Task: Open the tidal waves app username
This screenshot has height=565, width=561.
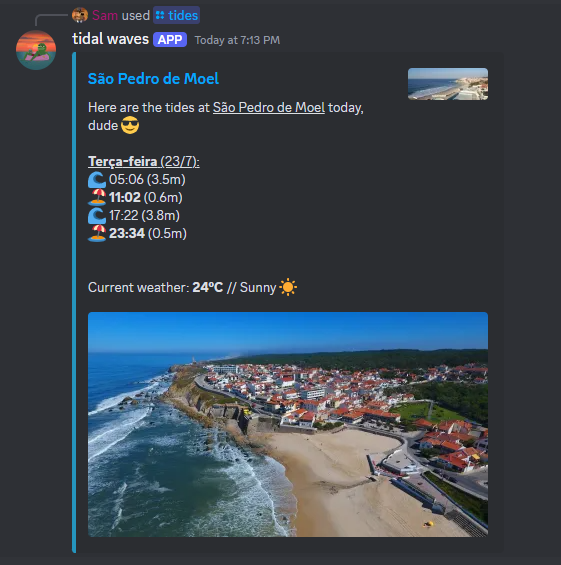Action: click(111, 39)
